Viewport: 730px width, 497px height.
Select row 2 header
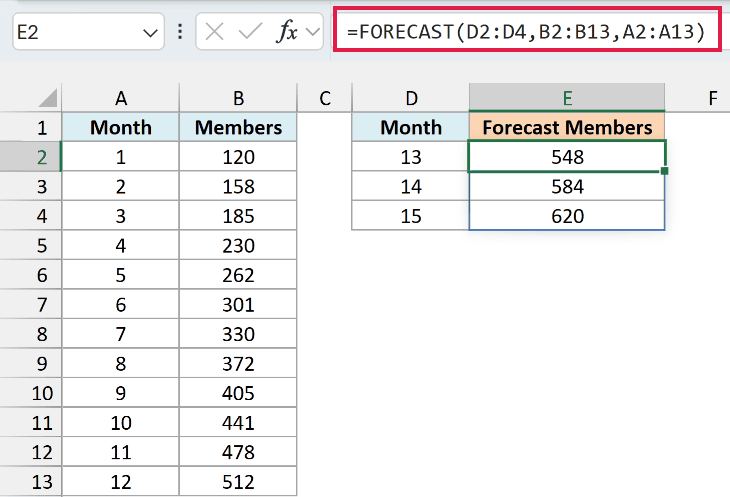[x=31, y=157]
